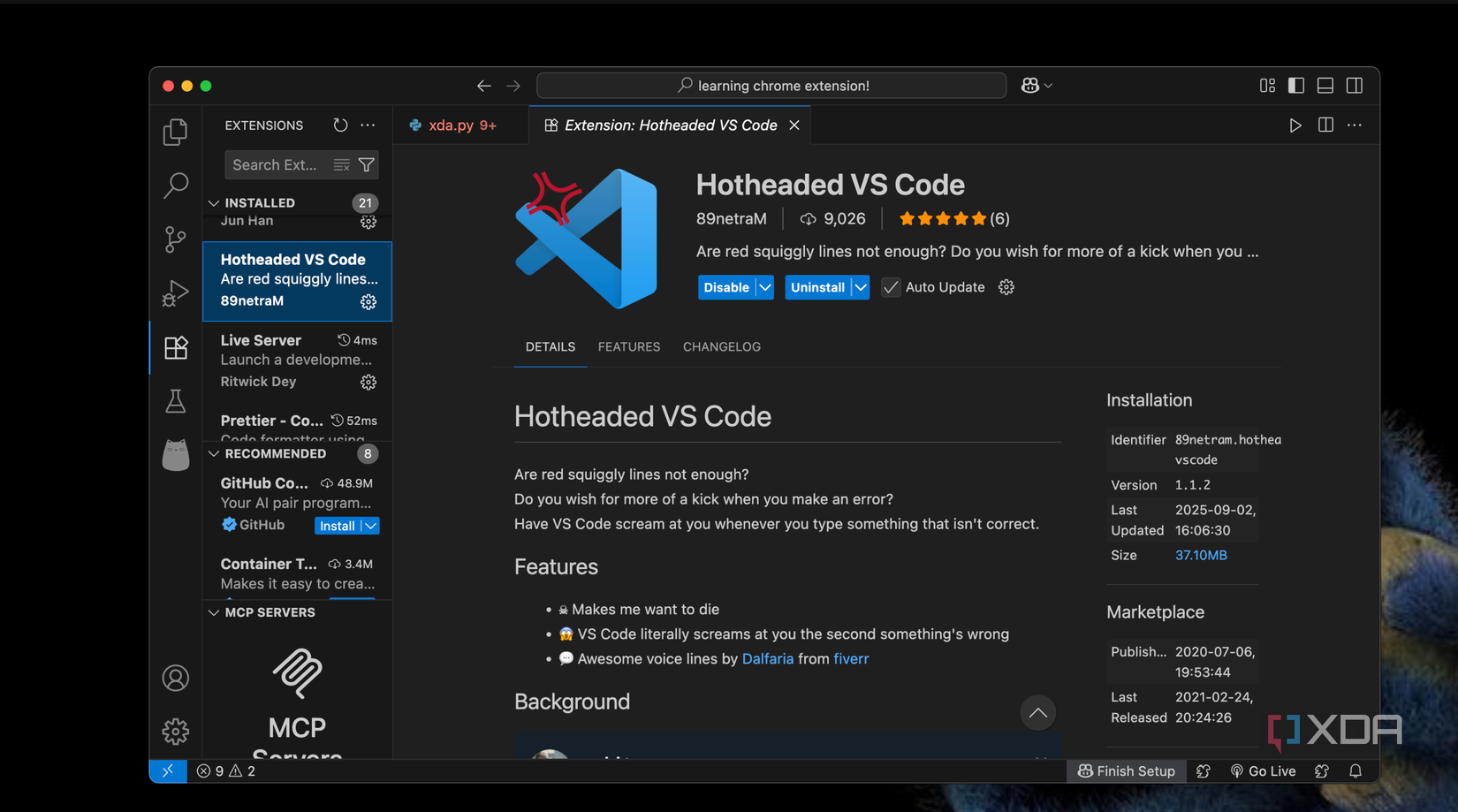The height and width of the screenshot is (812, 1458).
Task: Open the Uninstall button dropdown arrow
Action: [860, 287]
